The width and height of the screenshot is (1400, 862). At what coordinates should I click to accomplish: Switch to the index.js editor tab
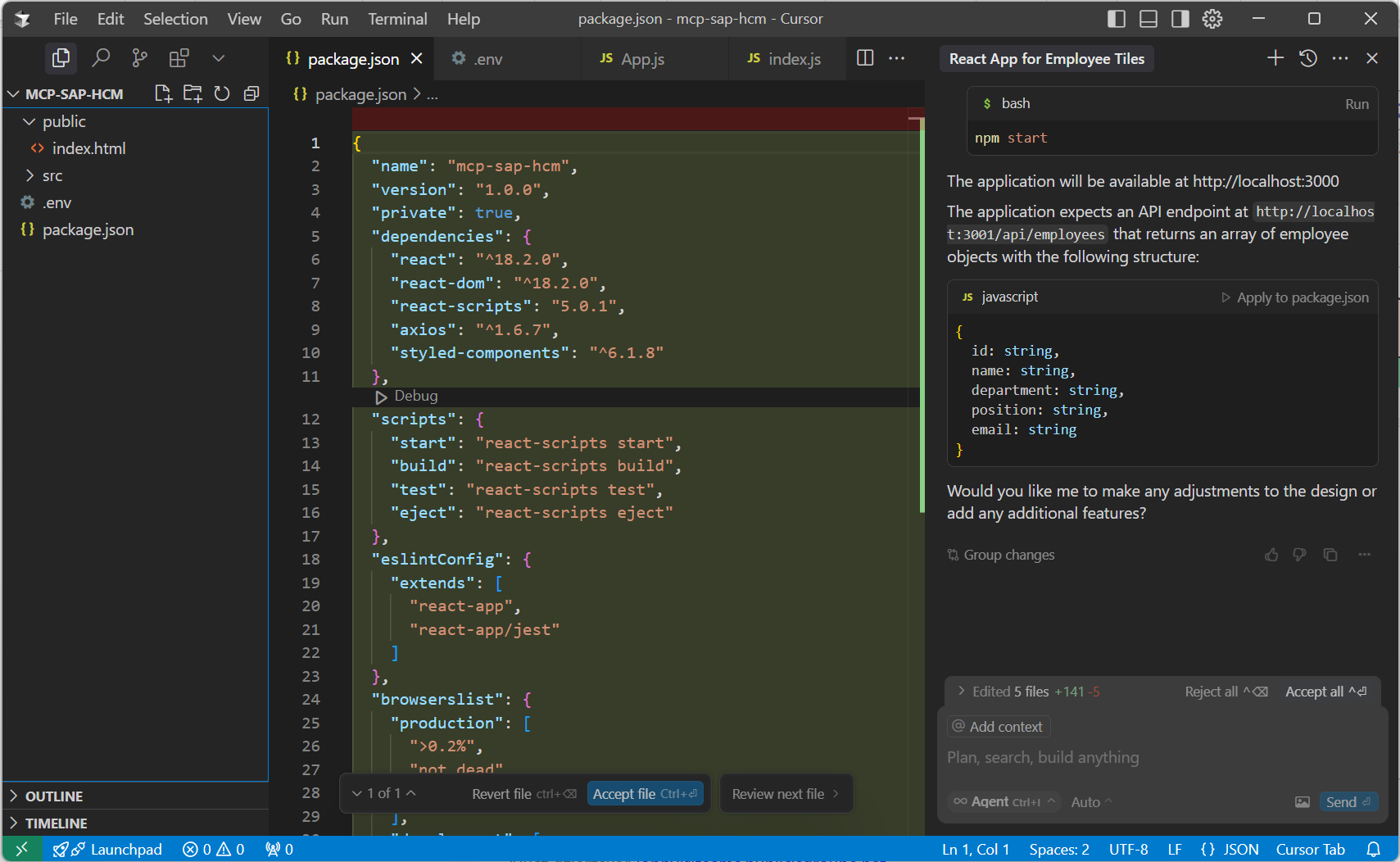[786, 59]
